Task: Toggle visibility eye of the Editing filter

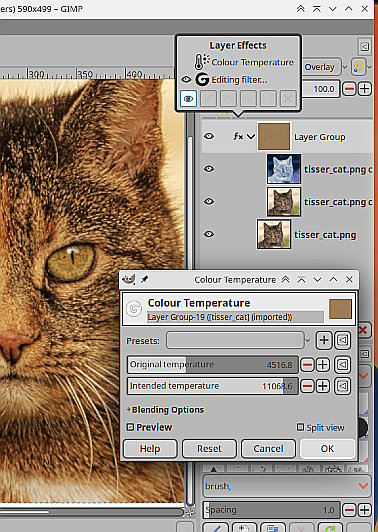Action: point(186,80)
